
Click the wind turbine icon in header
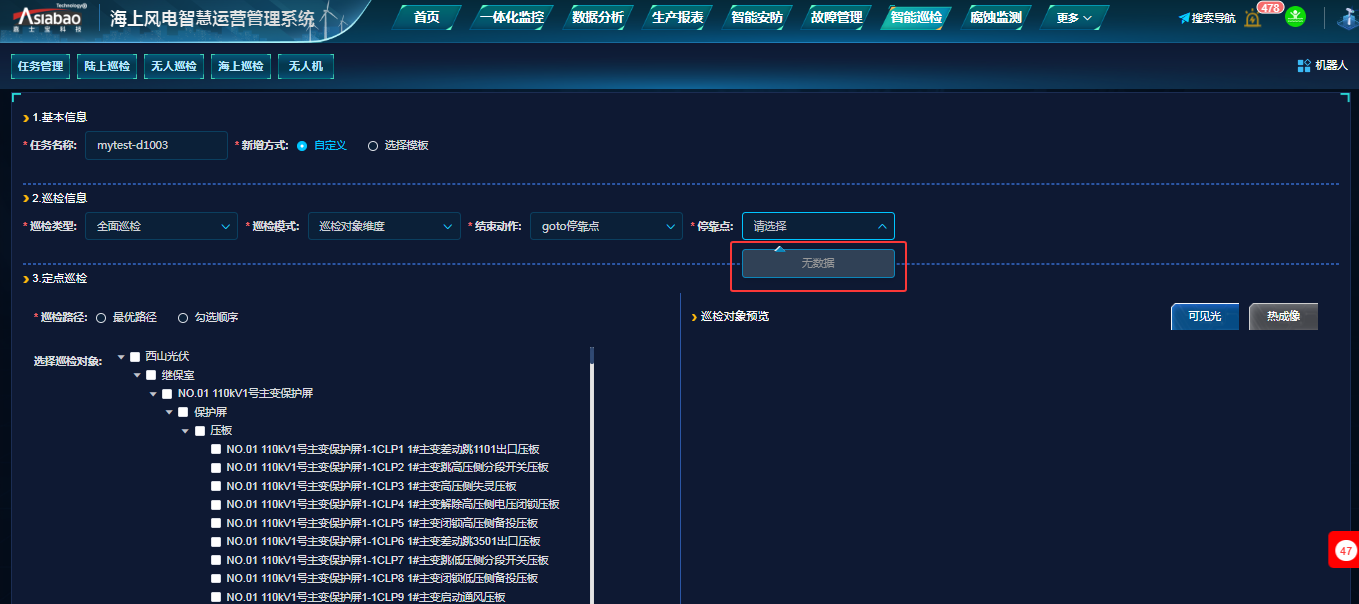point(1345,17)
